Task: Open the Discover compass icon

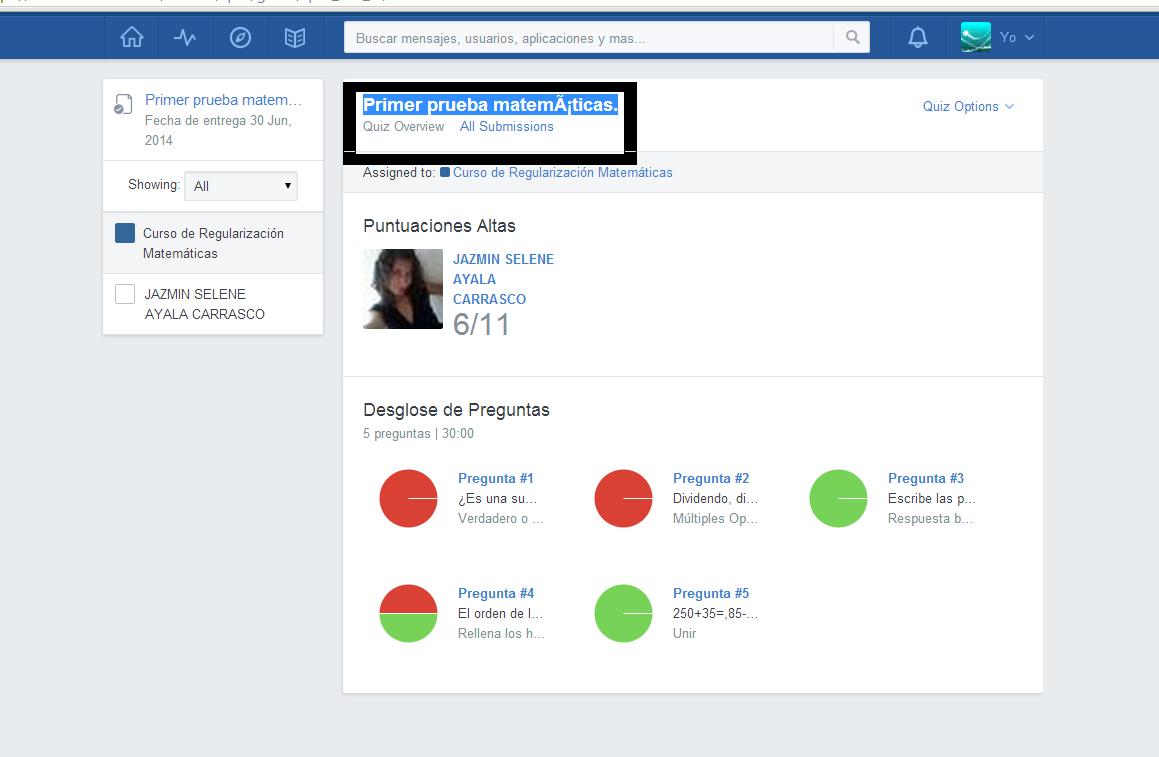Action: [240, 38]
